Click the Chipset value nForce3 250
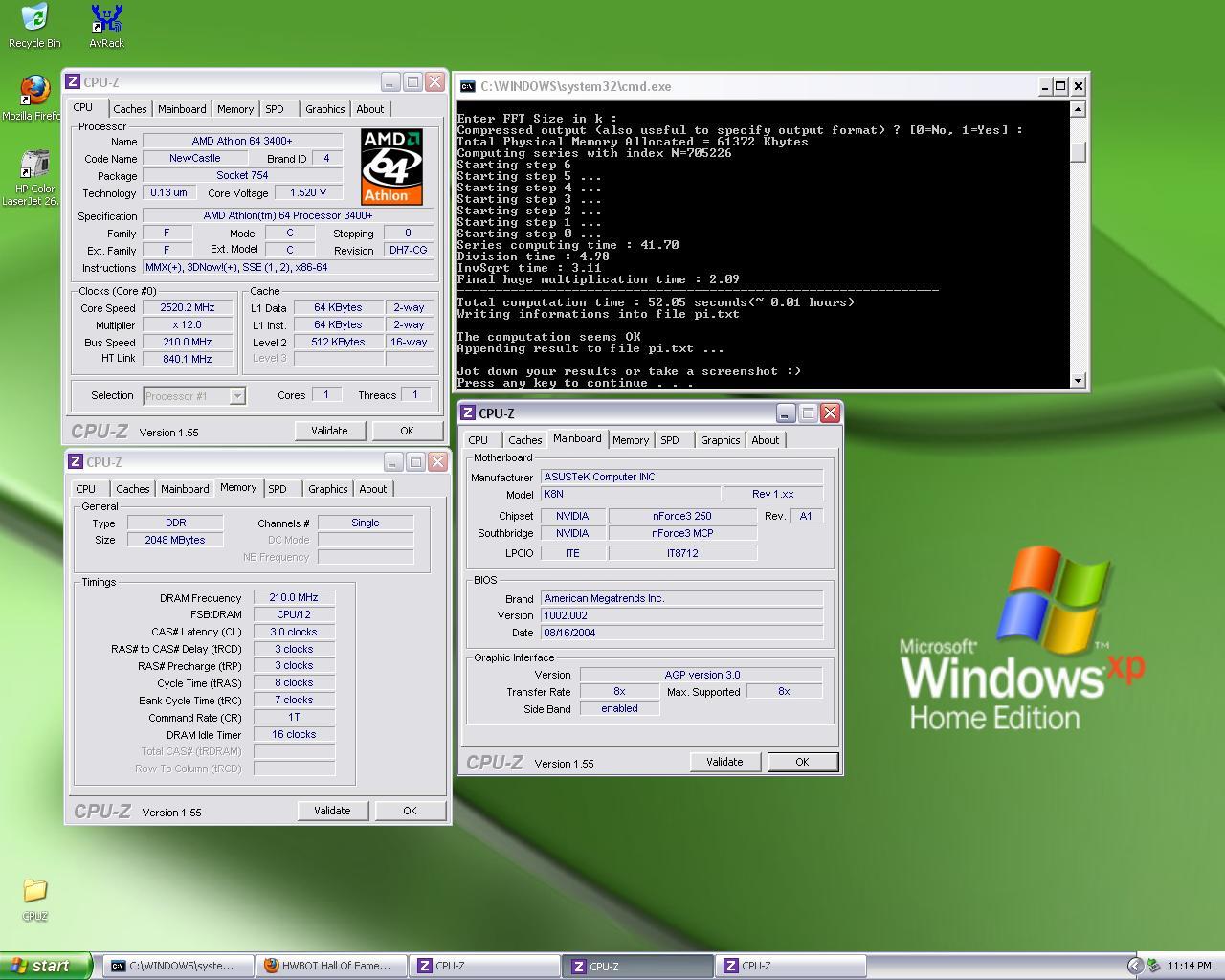The width and height of the screenshot is (1225, 980). (x=682, y=516)
